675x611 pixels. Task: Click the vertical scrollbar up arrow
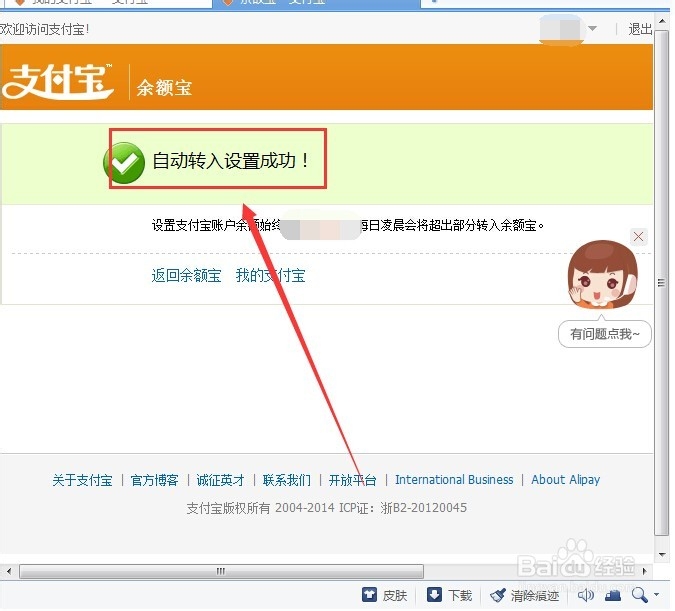tap(662, 21)
